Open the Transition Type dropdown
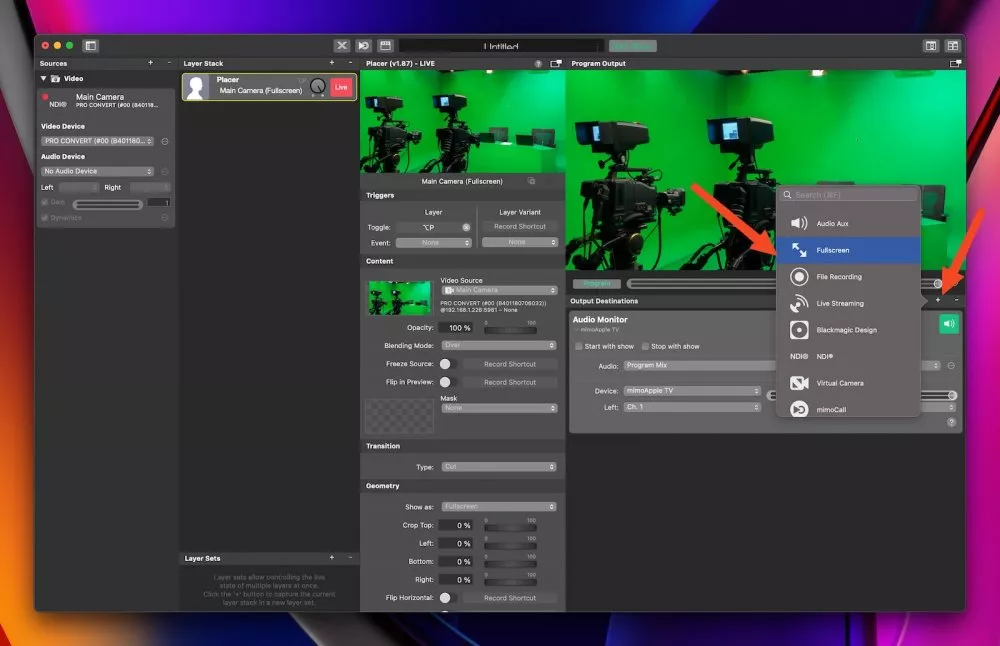This screenshot has width=1000, height=646. click(x=499, y=467)
